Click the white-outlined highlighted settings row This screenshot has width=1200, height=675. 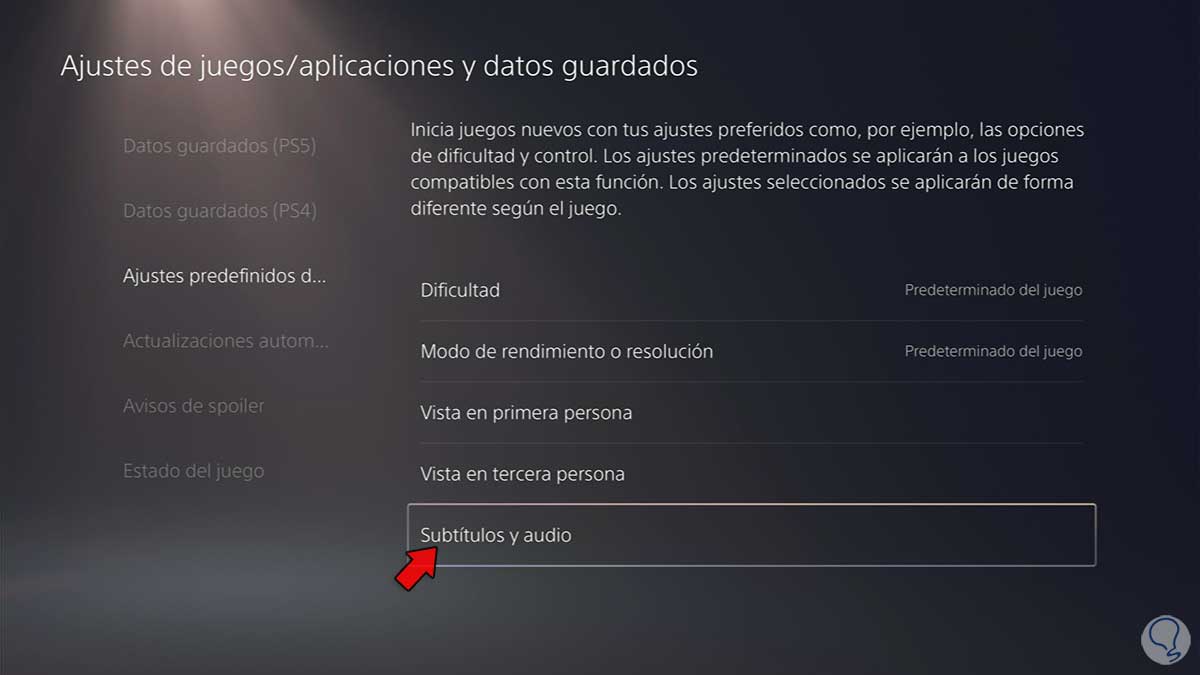[752, 535]
